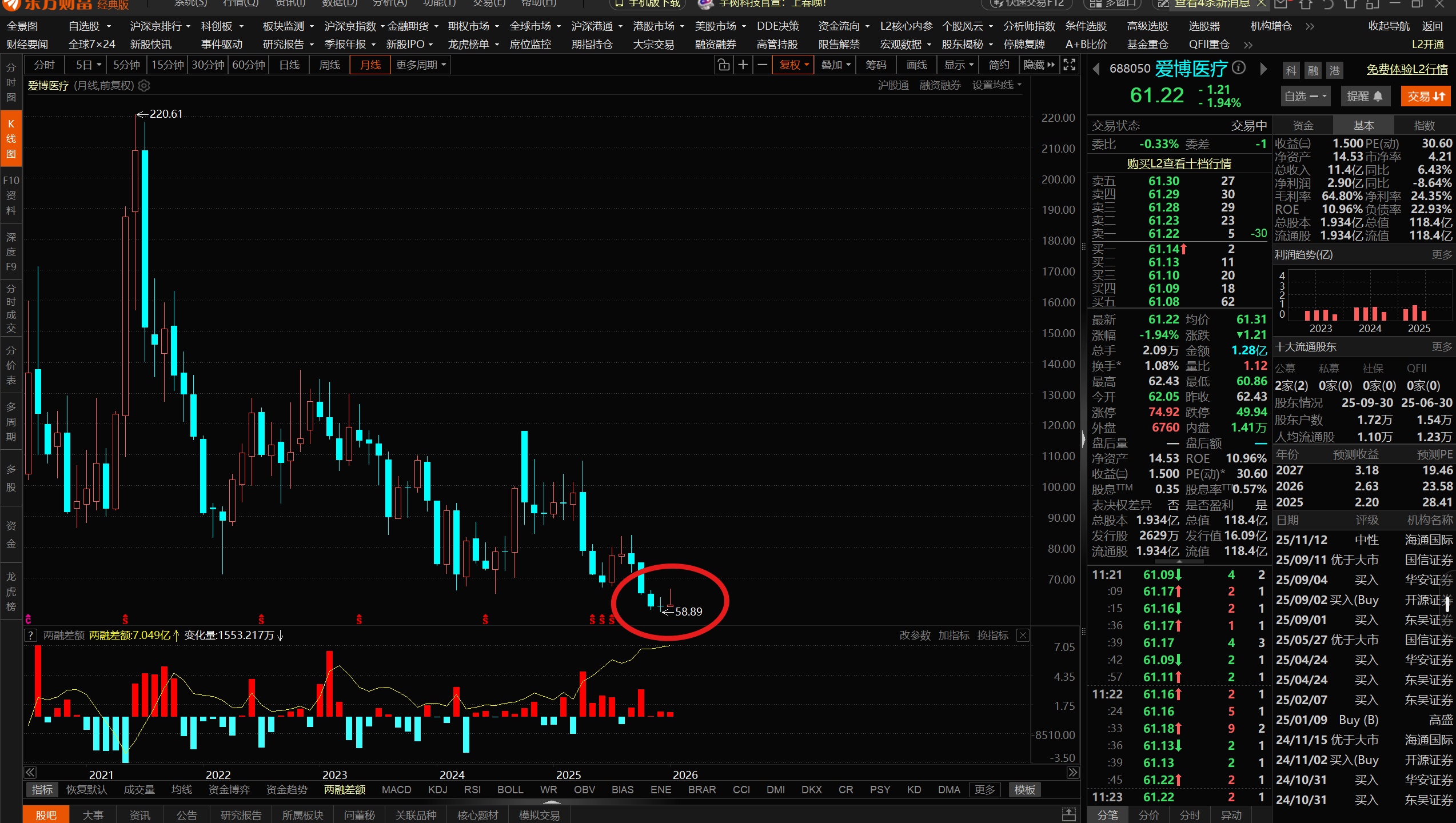Click the orange 交易 trade button
Screen dimensions: 1456x823
click(x=1425, y=96)
